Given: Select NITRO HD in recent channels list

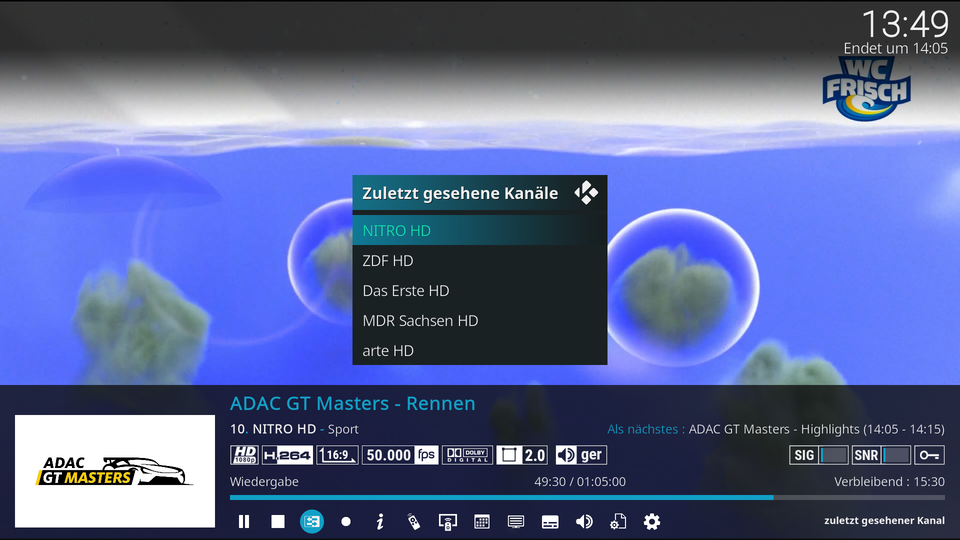Looking at the screenshot, I should click(x=479, y=231).
